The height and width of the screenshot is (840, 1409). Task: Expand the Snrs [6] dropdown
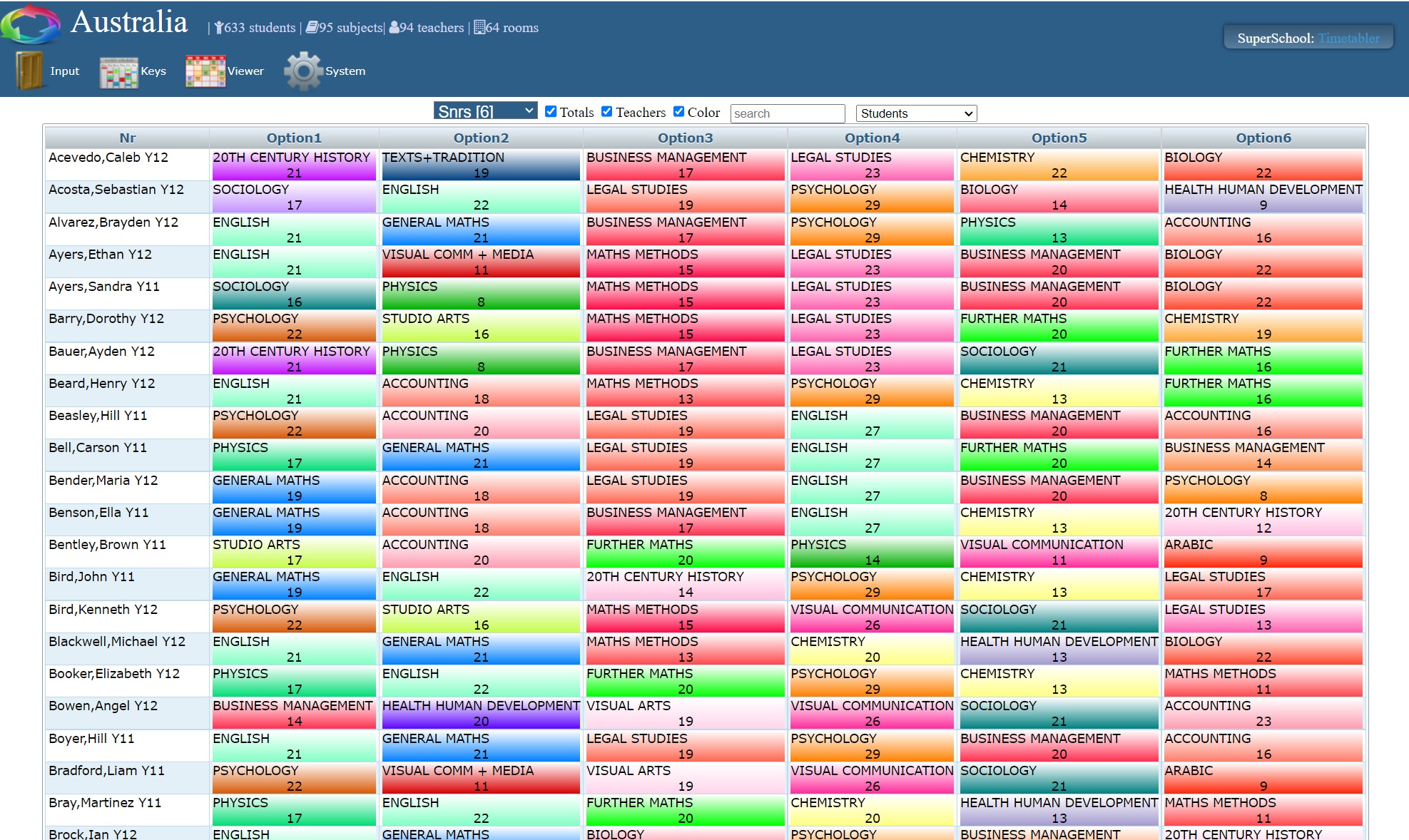click(x=485, y=111)
